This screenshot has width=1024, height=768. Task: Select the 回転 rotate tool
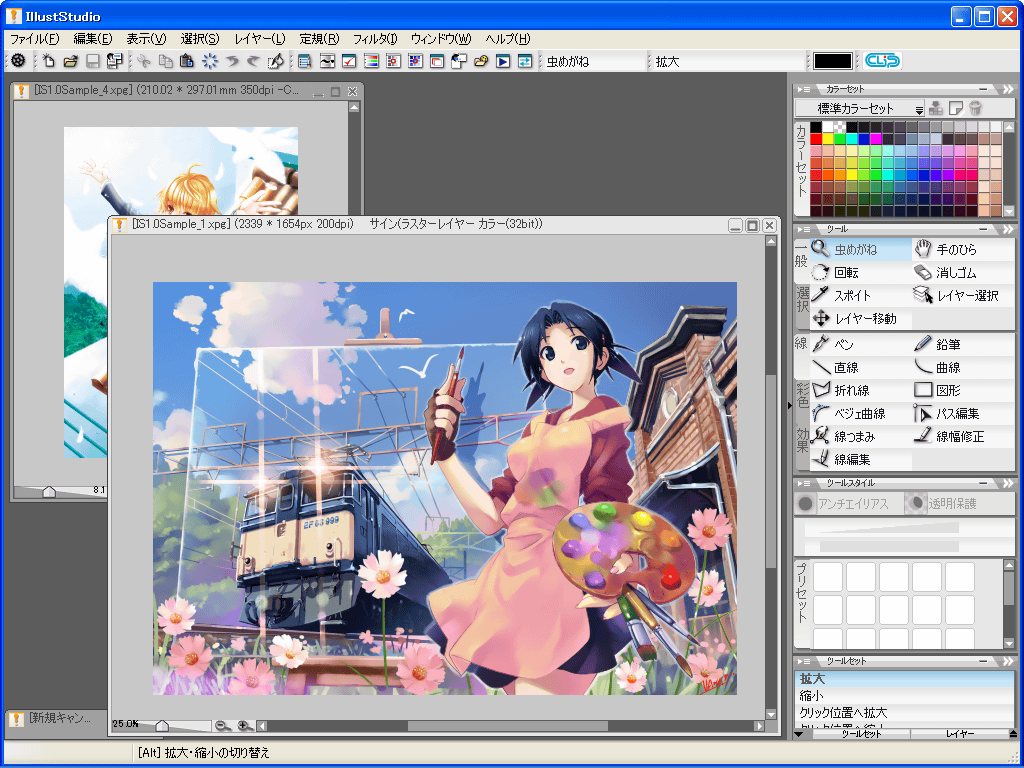861,272
